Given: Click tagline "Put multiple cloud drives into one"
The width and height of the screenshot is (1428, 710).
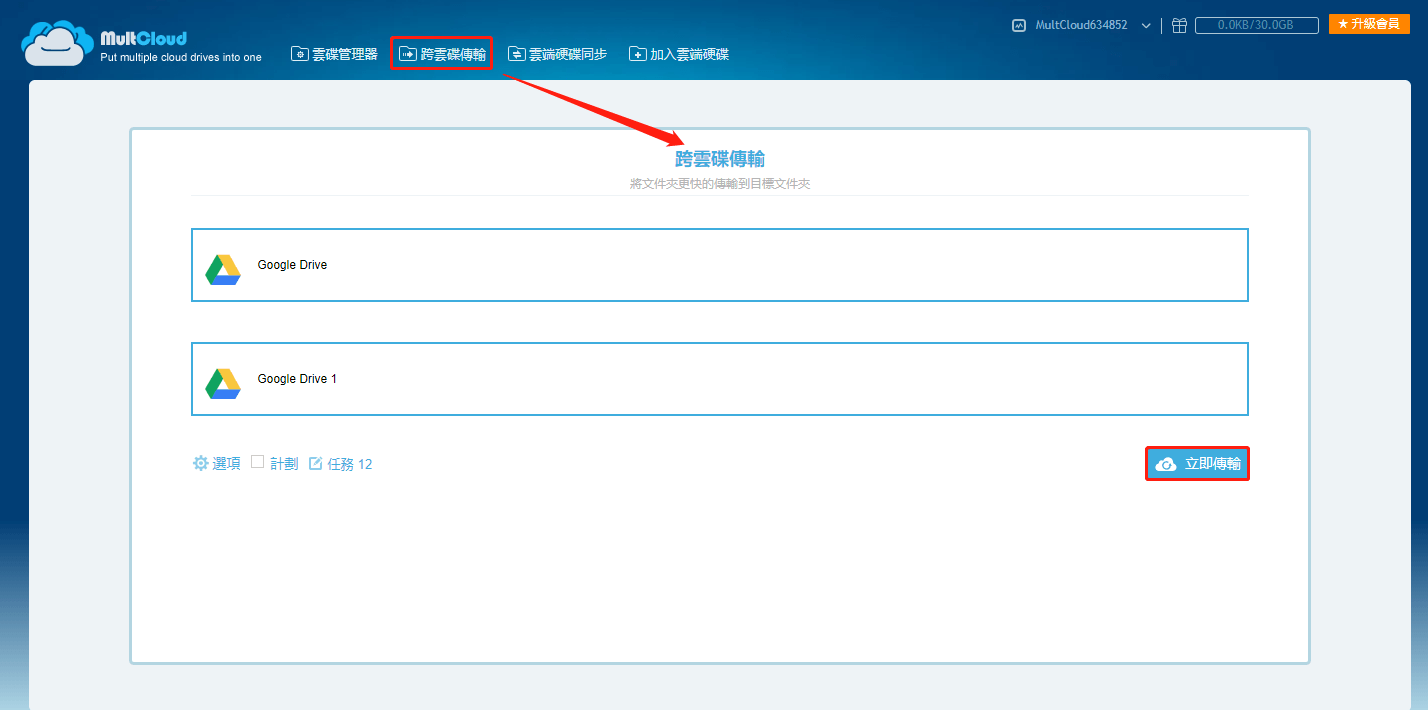Looking at the screenshot, I should click(181, 58).
